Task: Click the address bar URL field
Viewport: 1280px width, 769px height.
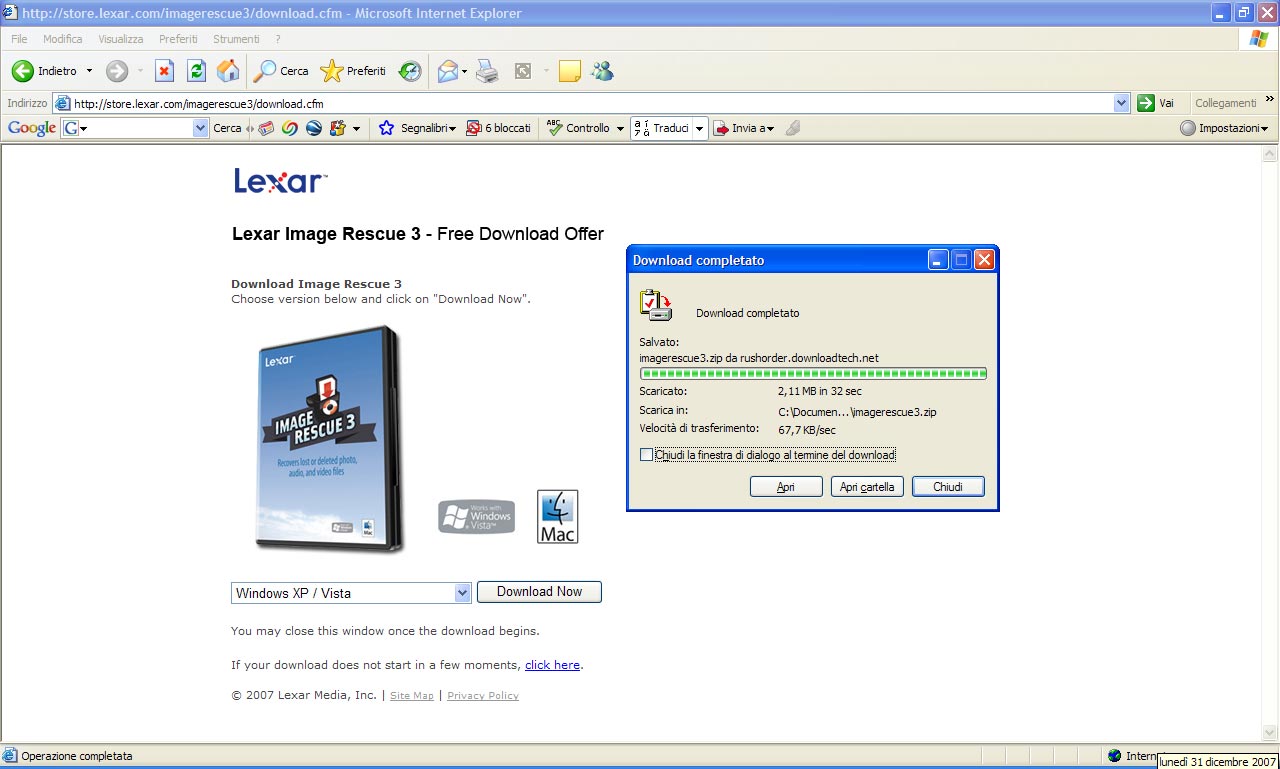Action: 591,103
